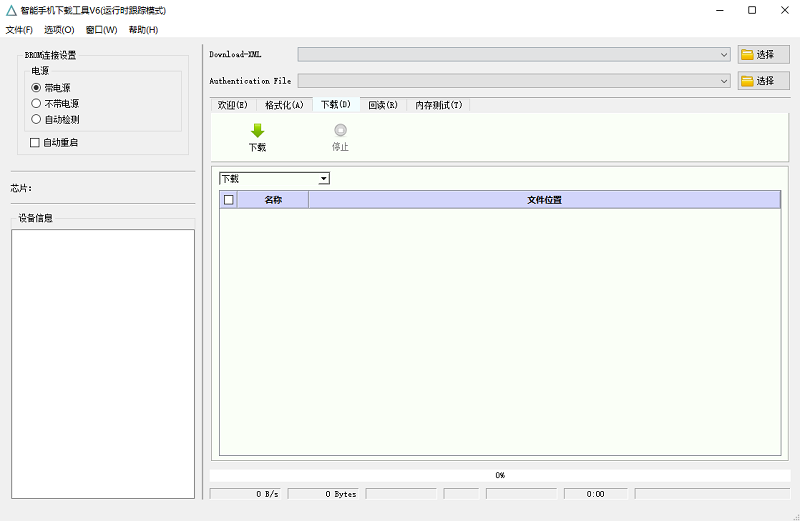The width and height of the screenshot is (800, 521).
Task: Click inside the 设备信息 text box
Action: (x=103, y=364)
